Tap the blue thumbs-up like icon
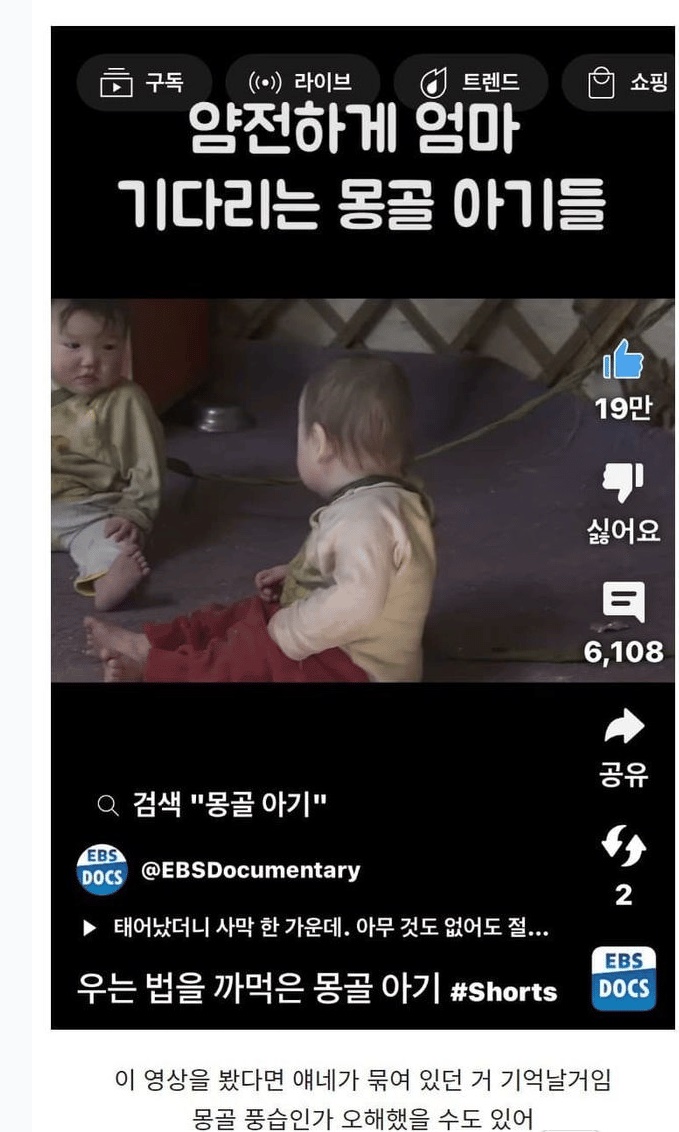679x1132 pixels. click(623, 360)
